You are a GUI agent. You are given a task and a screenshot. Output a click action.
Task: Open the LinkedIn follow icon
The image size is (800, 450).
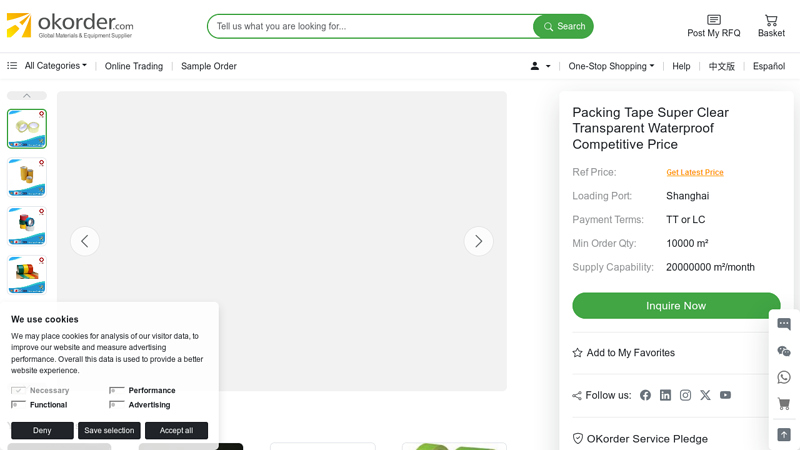pos(665,395)
